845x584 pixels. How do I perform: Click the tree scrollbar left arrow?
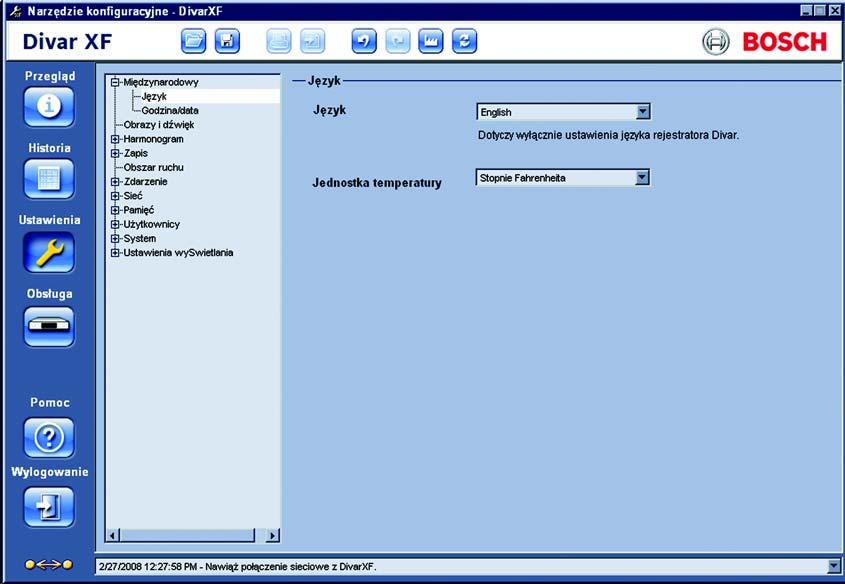(113, 536)
